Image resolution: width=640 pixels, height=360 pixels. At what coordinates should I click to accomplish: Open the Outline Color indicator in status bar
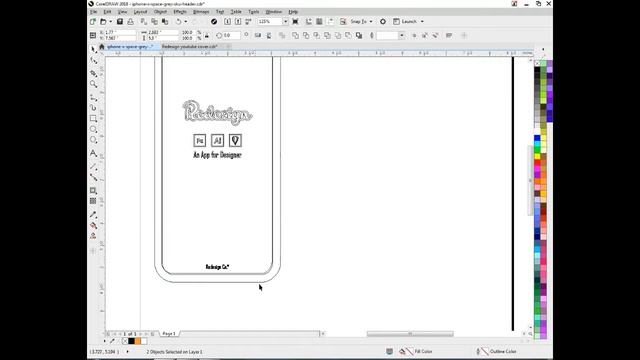496,351
